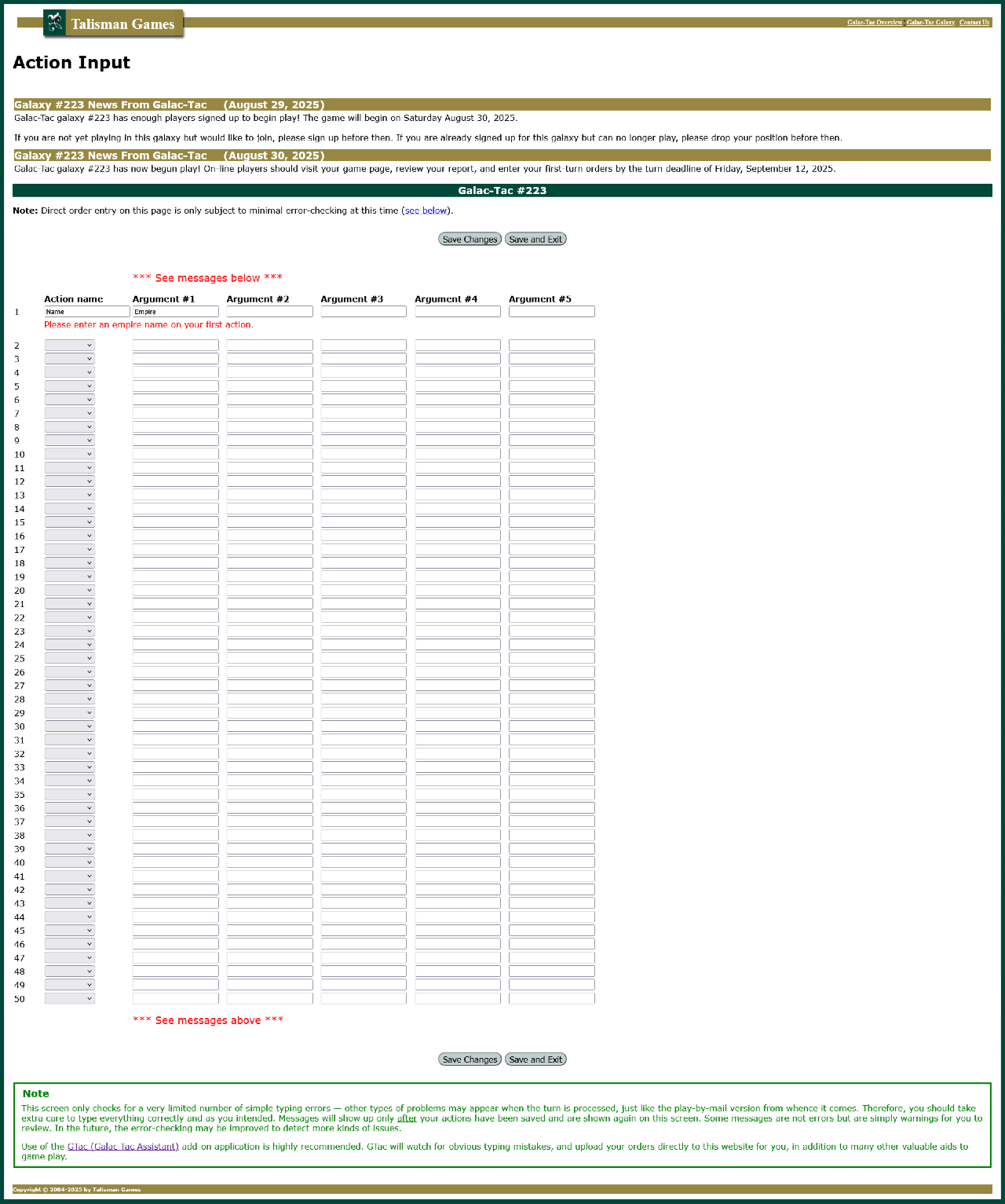Viewport: 1005px width, 1204px height.
Task: Click the Talisman Games logo icon
Action: click(x=55, y=24)
